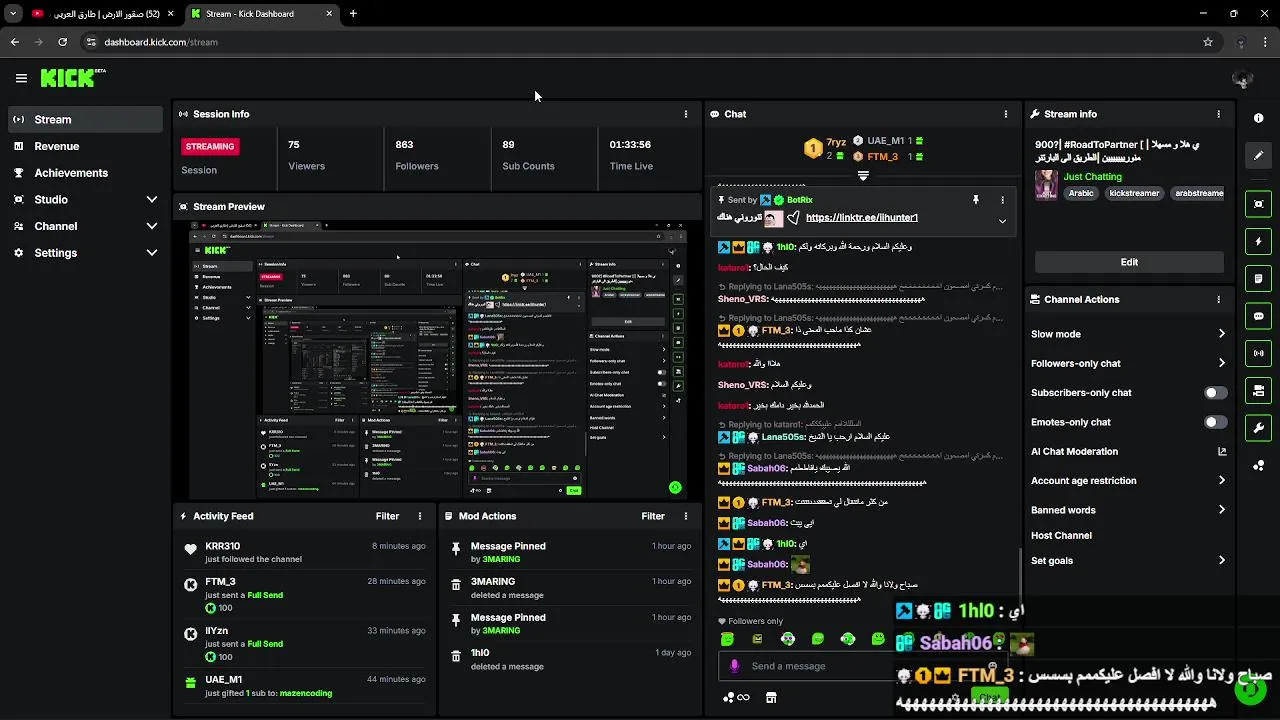Click Just Chatting category link
This screenshot has width=1280, height=720.
[1092, 177]
